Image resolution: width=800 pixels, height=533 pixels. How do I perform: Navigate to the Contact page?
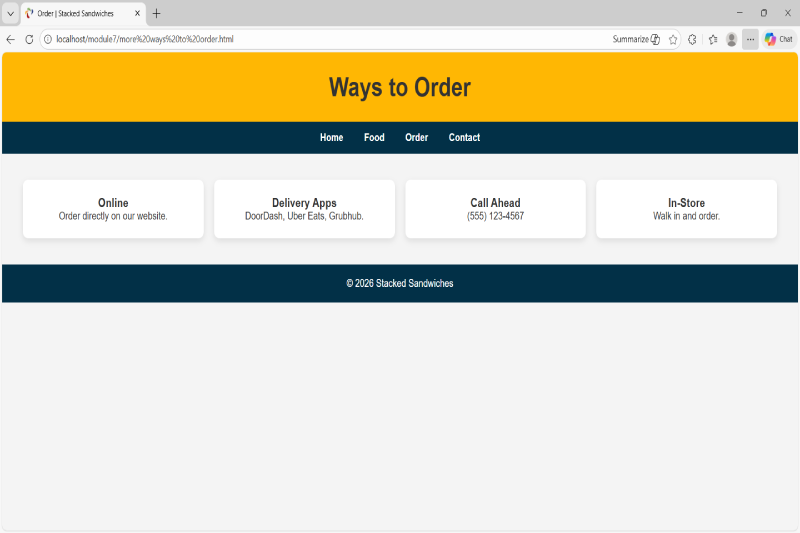pos(464,138)
